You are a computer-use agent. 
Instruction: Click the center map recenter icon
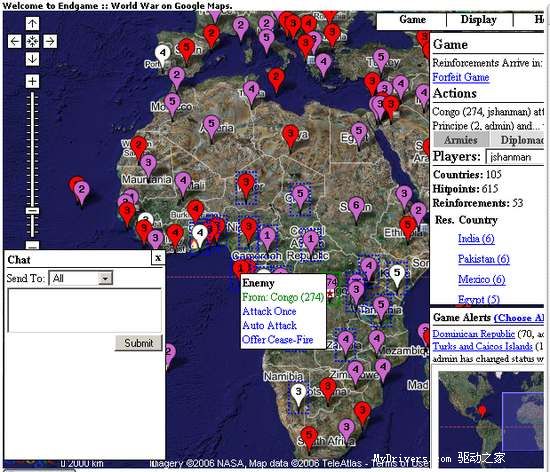point(32,41)
